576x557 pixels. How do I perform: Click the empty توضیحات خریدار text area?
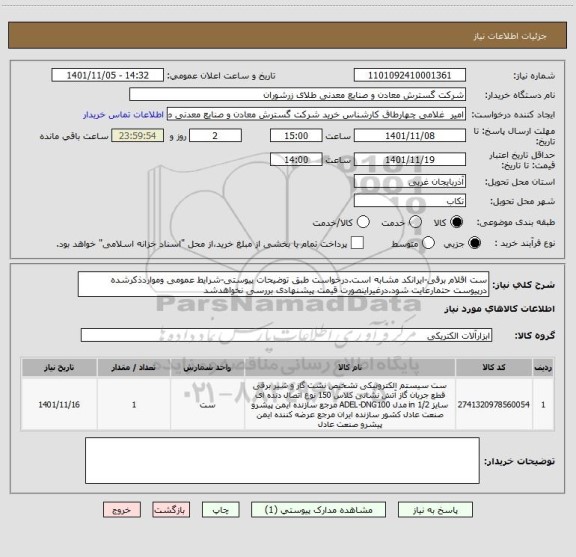pyautogui.click(x=282, y=460)
